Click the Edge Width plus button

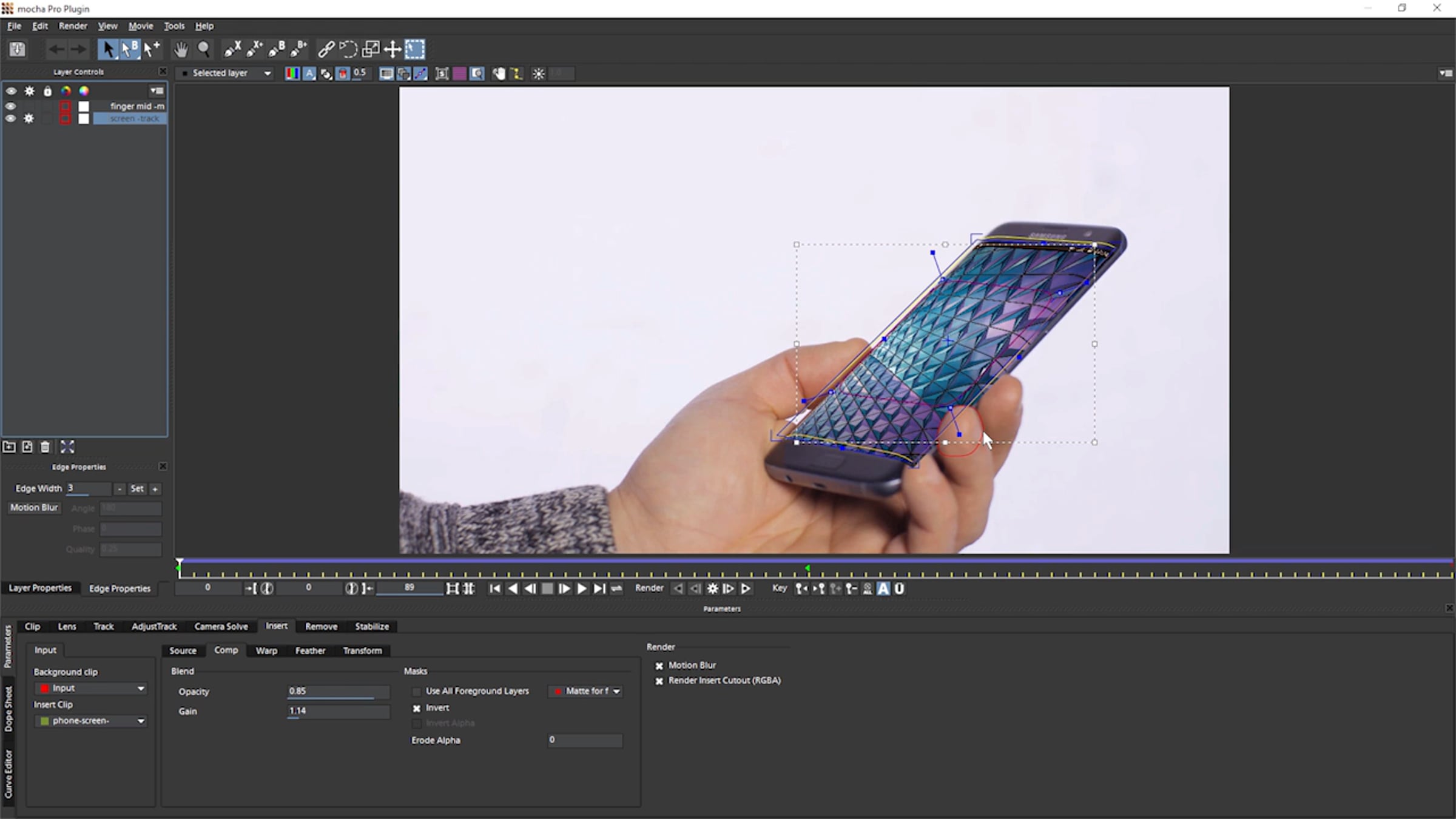pyautogui.click(x=155, y=489)
